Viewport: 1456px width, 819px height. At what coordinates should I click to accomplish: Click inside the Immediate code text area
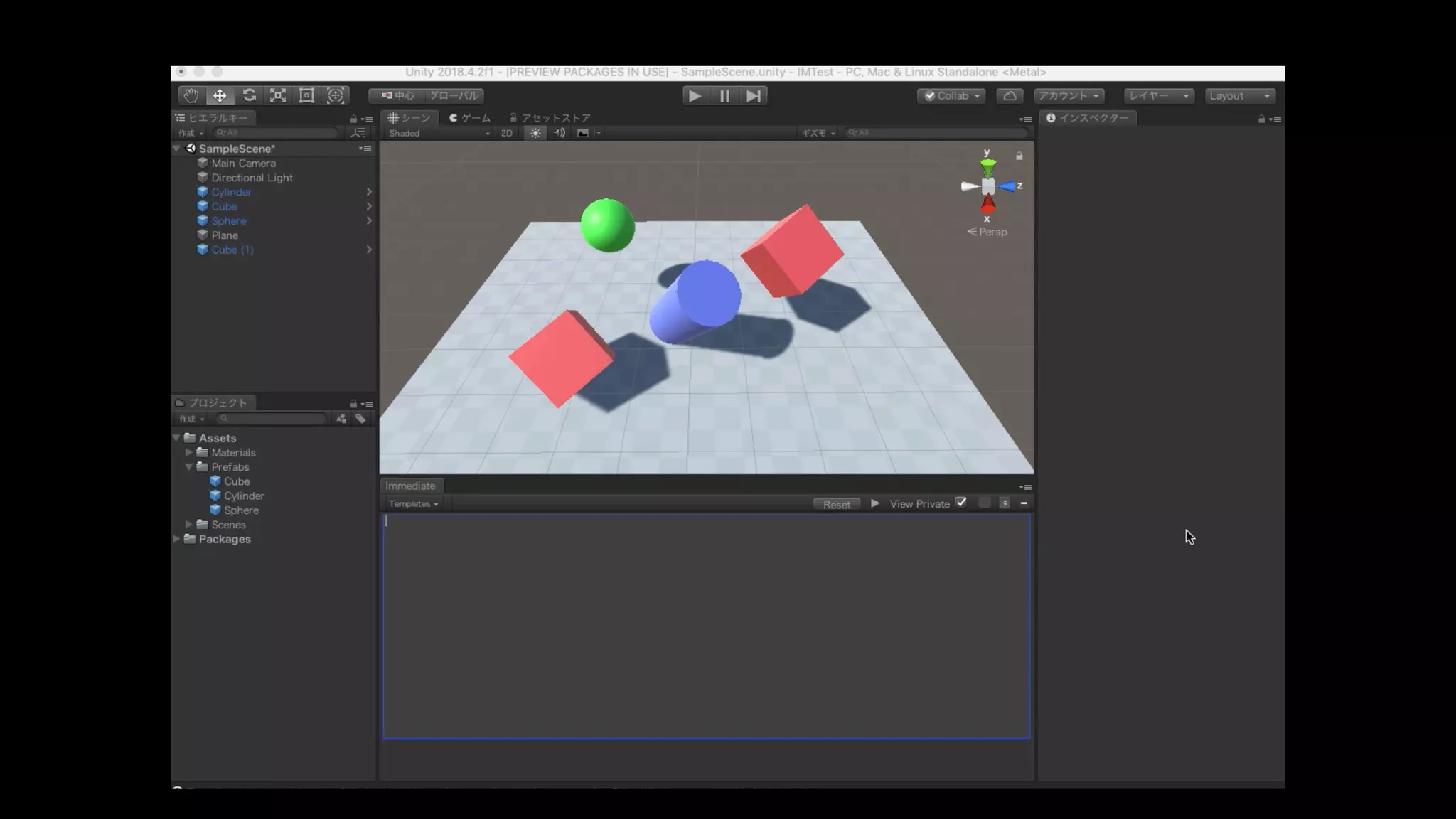point(706,626)
